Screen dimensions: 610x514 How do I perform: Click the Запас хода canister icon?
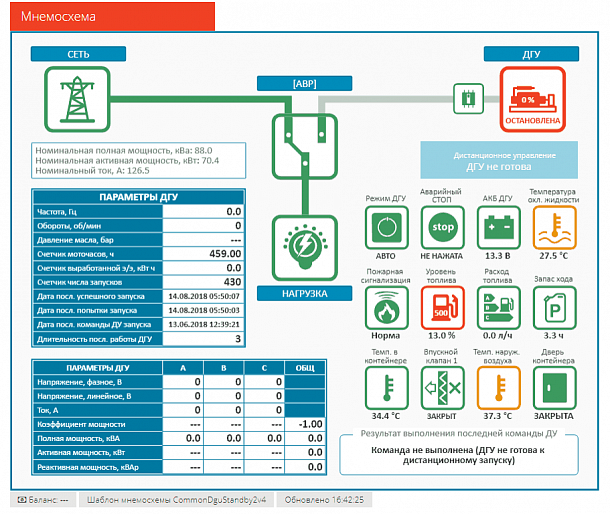point(554,308)
